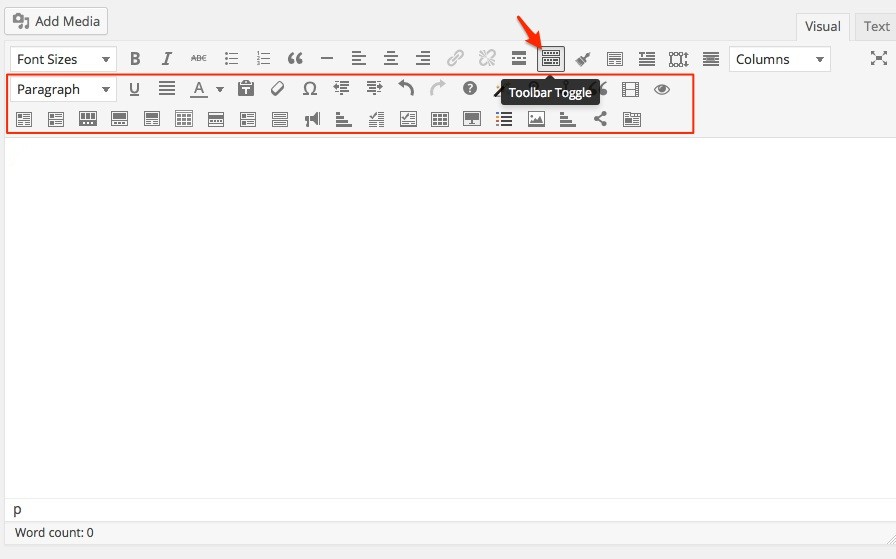Click inside the editor content area
The height and width of the screenshot is (559, 896).
448,310
